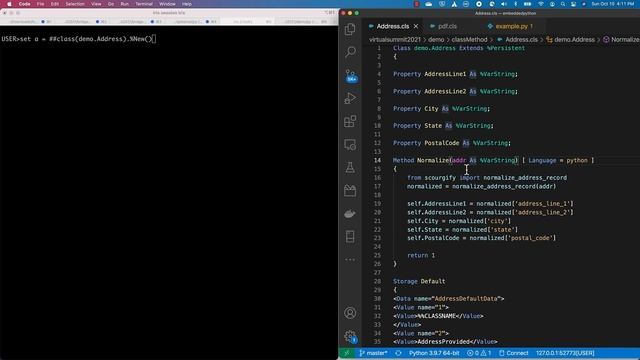Open the Help menu
This screenshot has height=360, width=640.
pos(187,4)
